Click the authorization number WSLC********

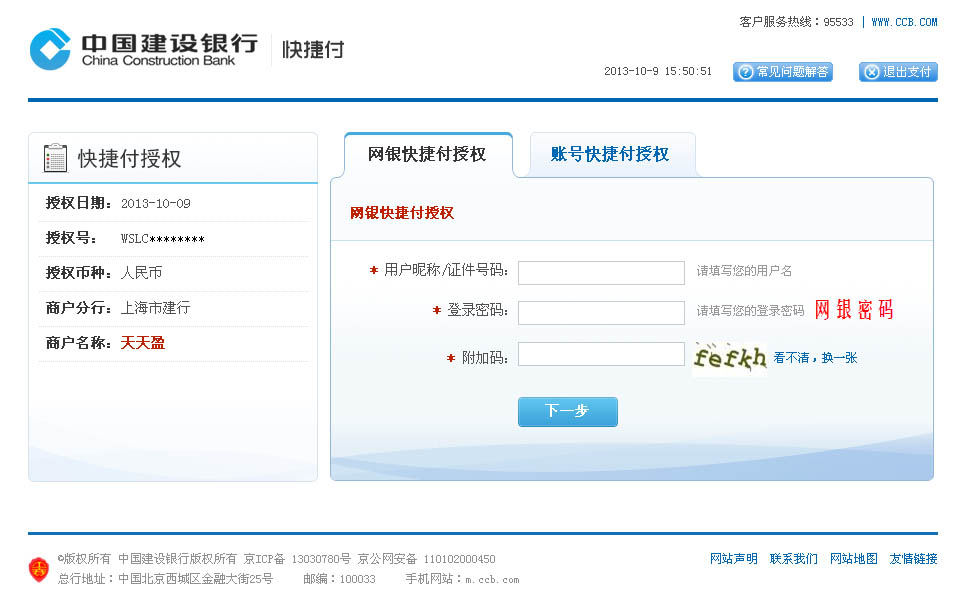(x=162, y=239)
